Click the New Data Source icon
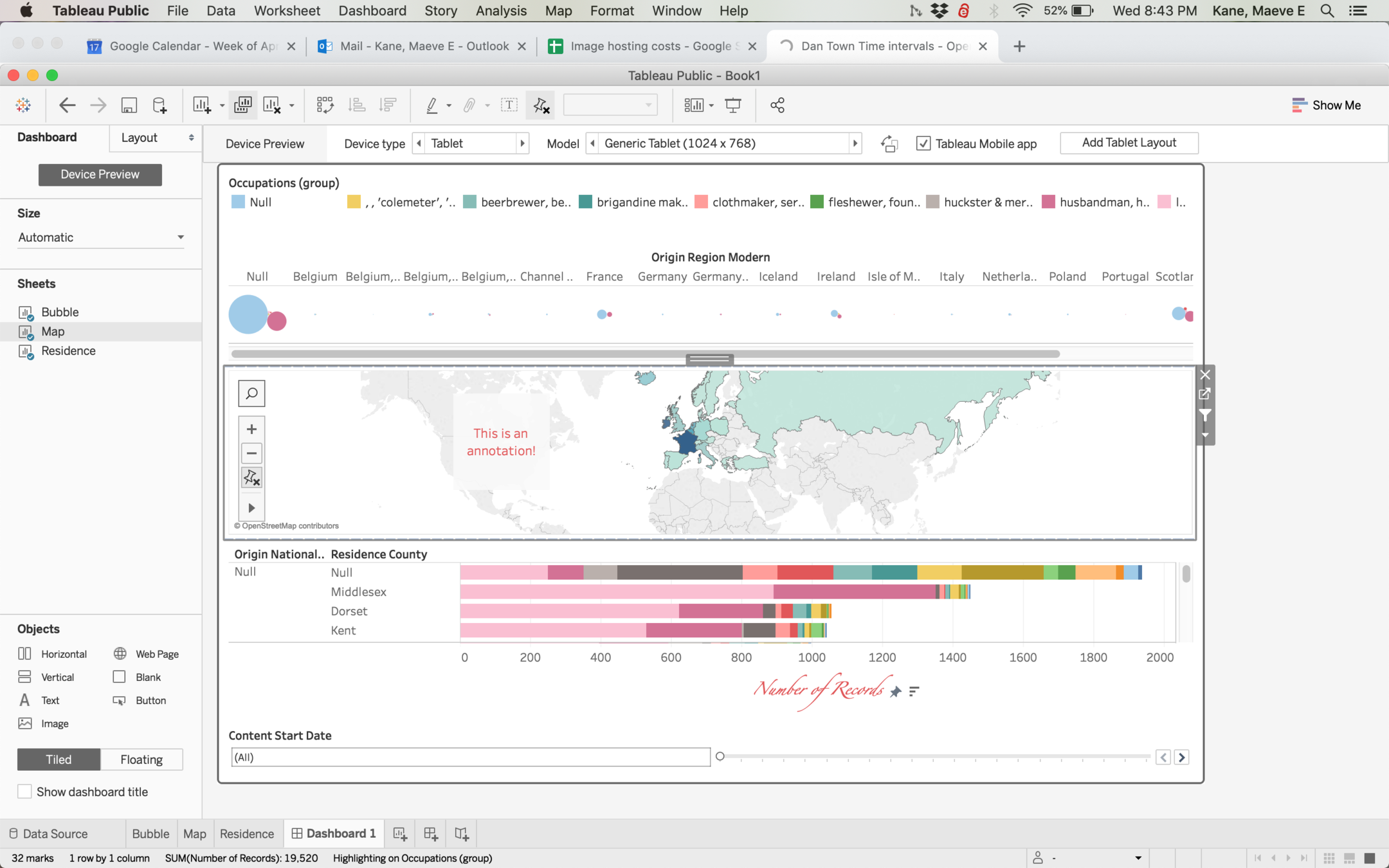Screen dimensions: 1389x868 coord(159,105)
